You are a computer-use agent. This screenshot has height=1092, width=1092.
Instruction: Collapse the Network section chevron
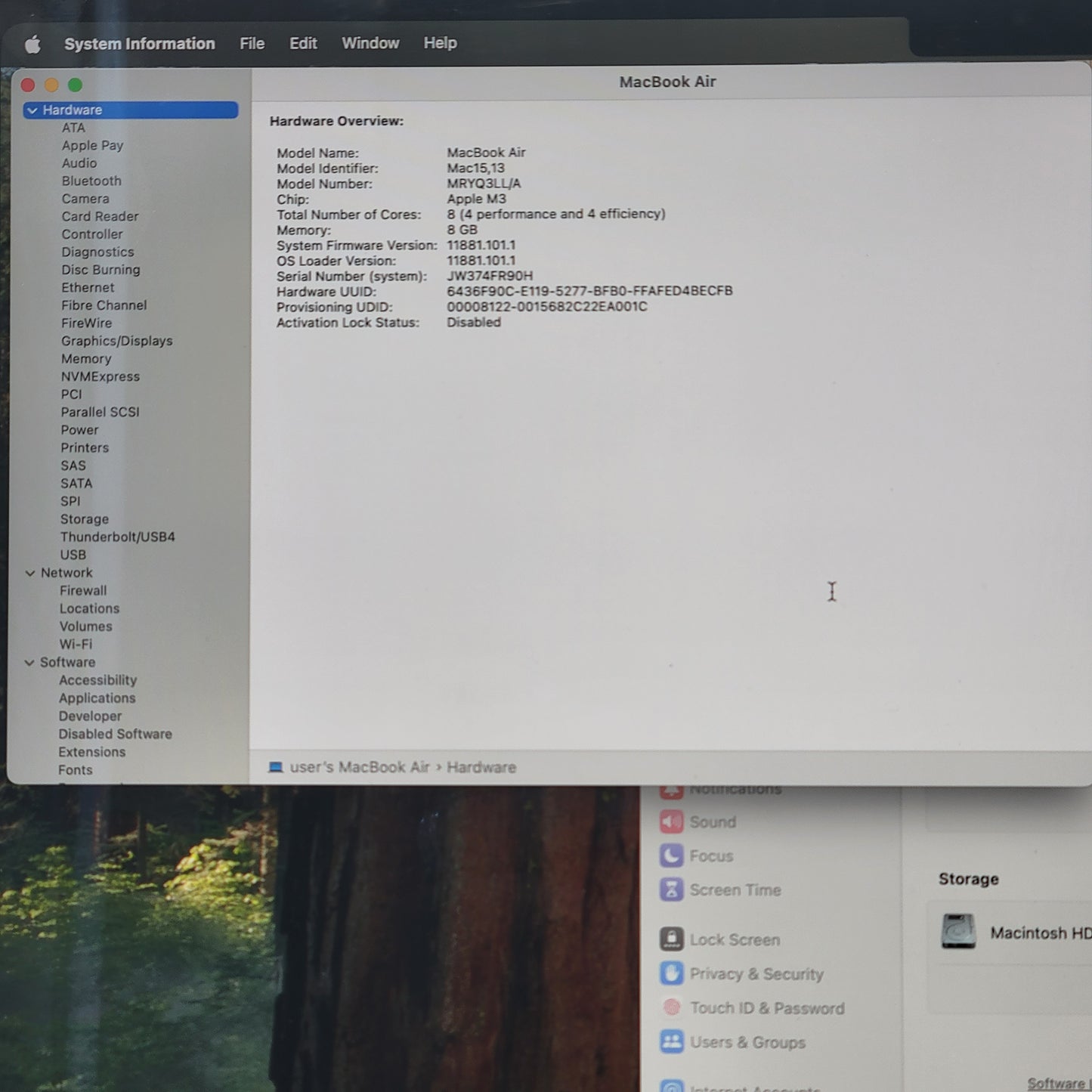(x=30, y=573)
